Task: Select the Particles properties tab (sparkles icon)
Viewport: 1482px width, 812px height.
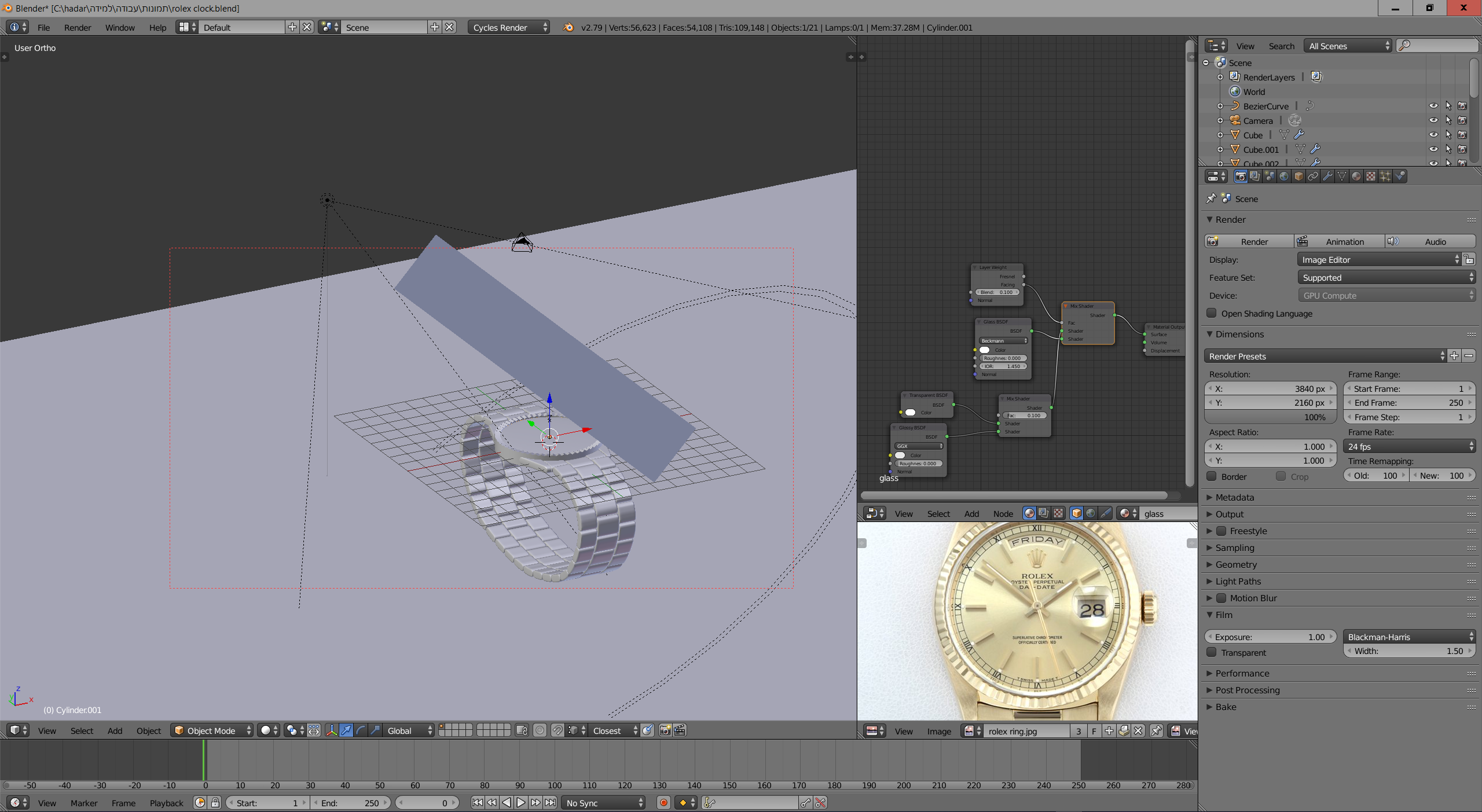Action: click(x=1385, y=177)
